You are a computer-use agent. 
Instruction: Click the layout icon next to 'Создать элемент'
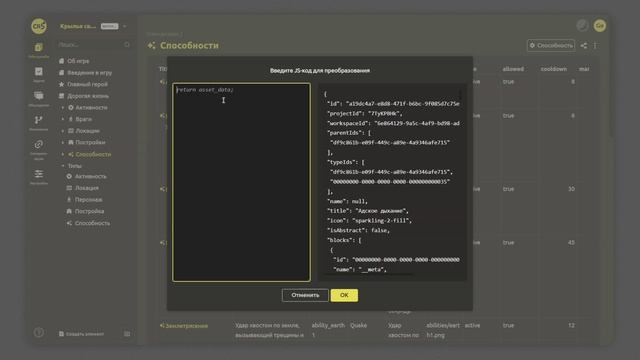pos(127,334)
